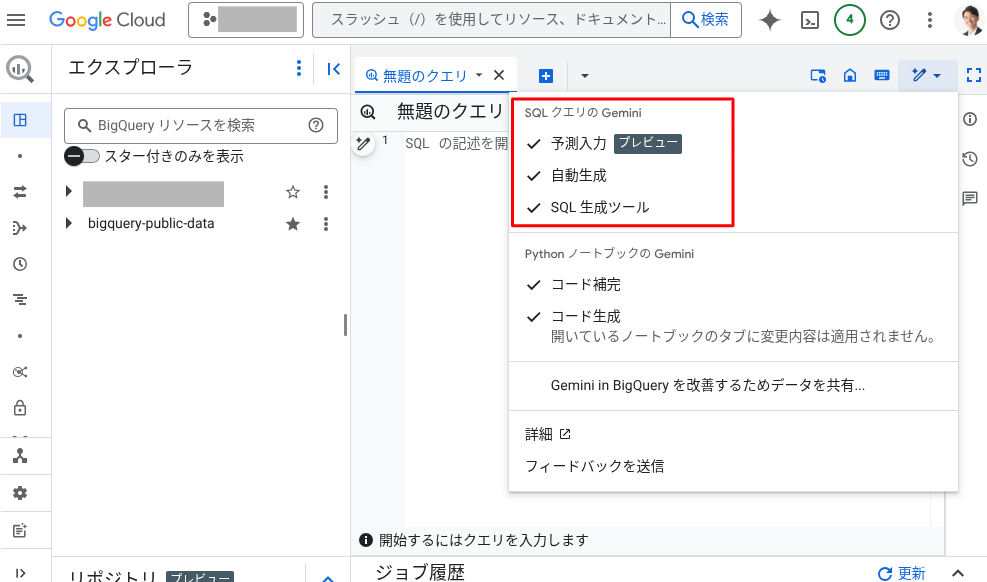
Task: Open the top bar three-dot settings menu
Action: (930, 20)
